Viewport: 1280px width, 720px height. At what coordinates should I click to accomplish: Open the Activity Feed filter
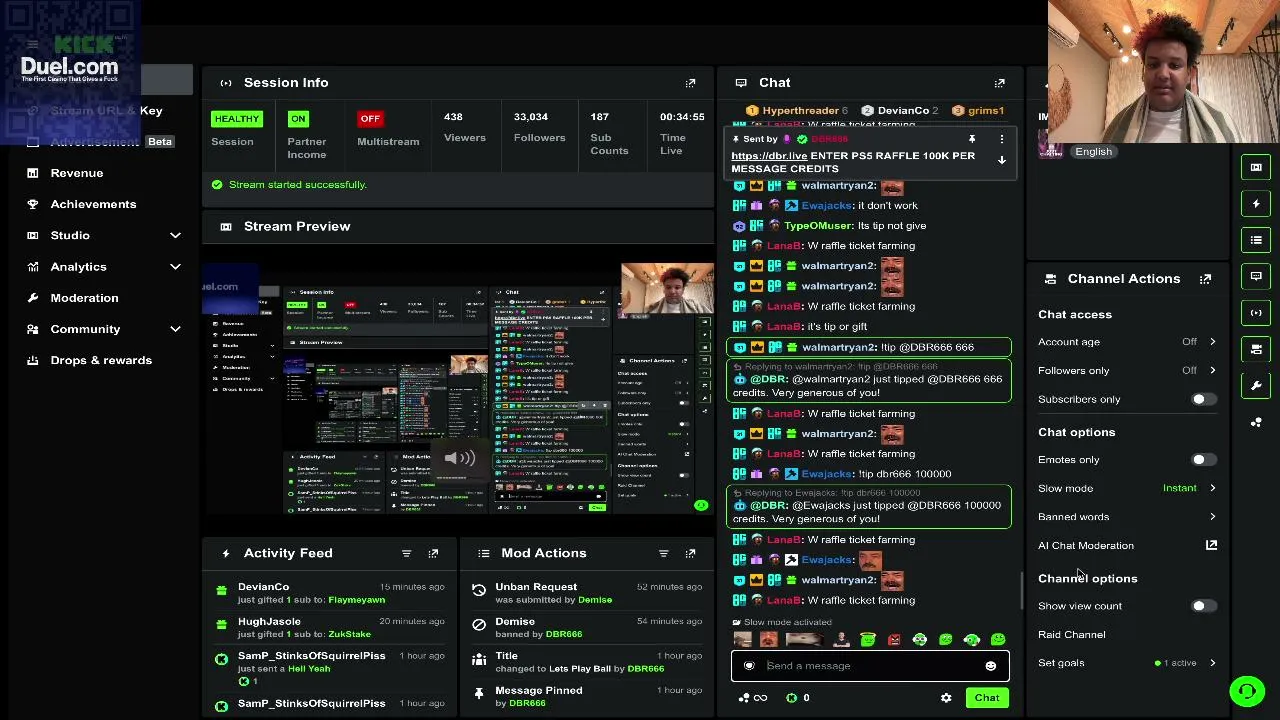(x=406, y=553)
